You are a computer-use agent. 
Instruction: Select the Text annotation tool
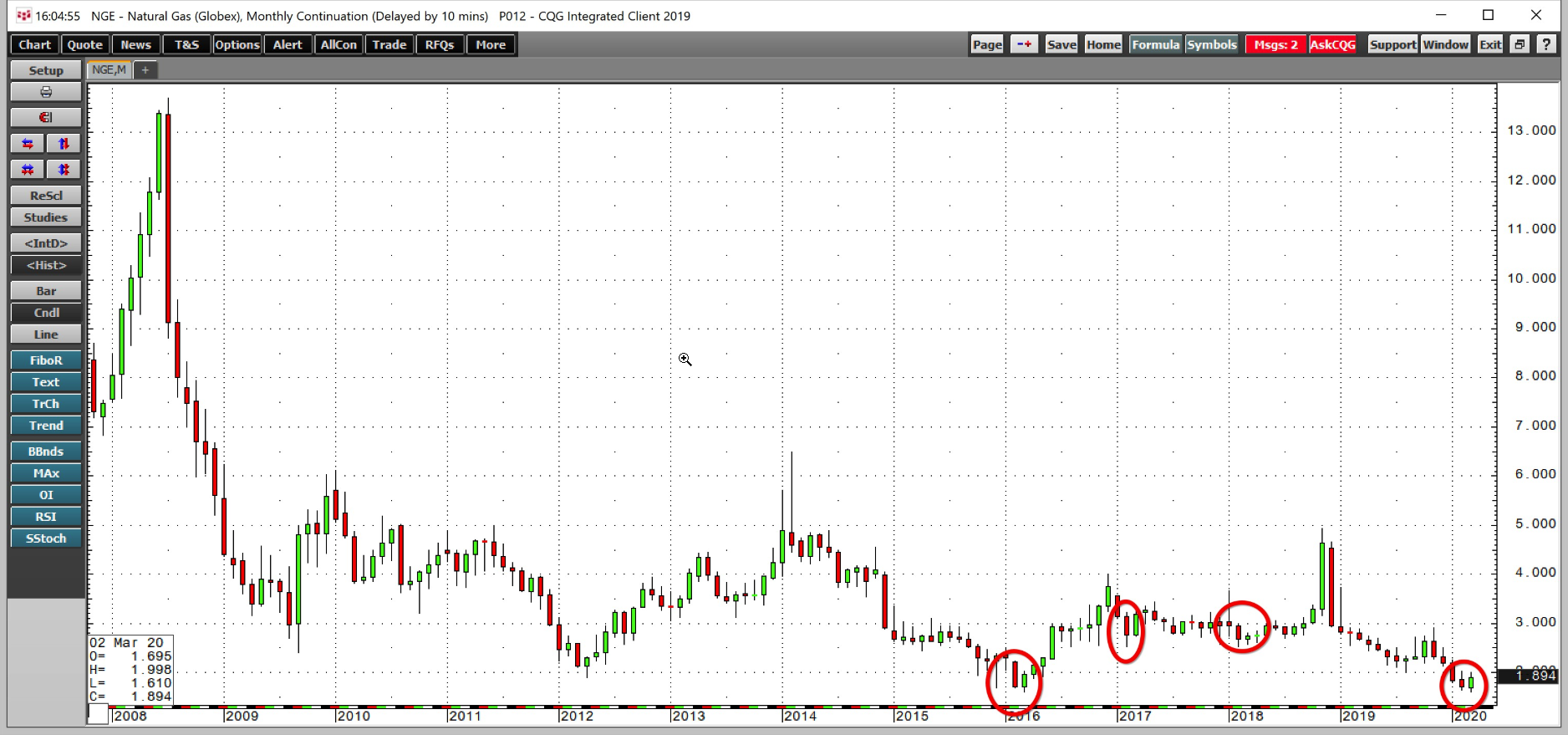46,382
